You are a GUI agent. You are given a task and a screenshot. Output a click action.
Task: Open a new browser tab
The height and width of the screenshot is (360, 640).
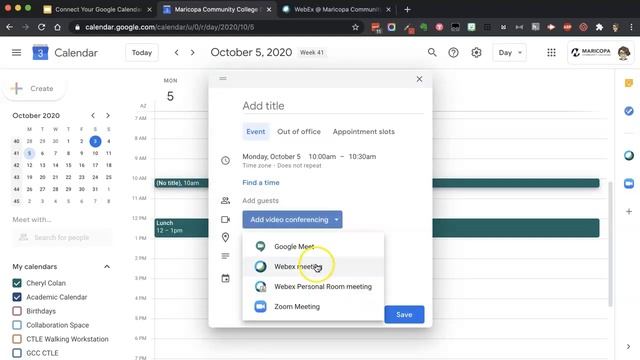(x=407, y=9)
